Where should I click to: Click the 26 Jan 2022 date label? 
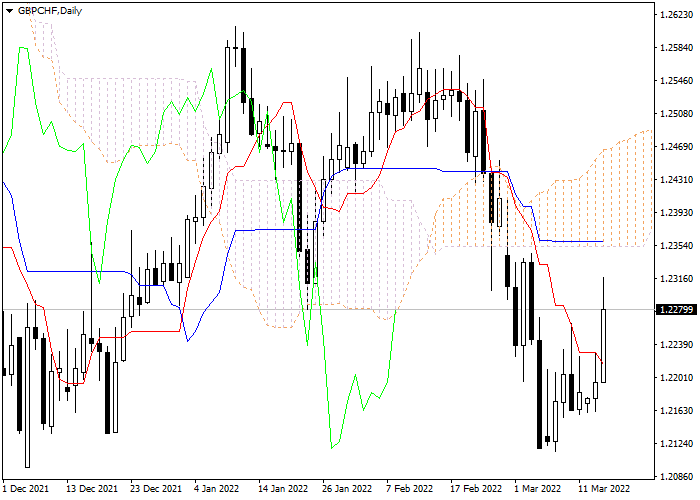pyautogui.click(x=347, y=489)
